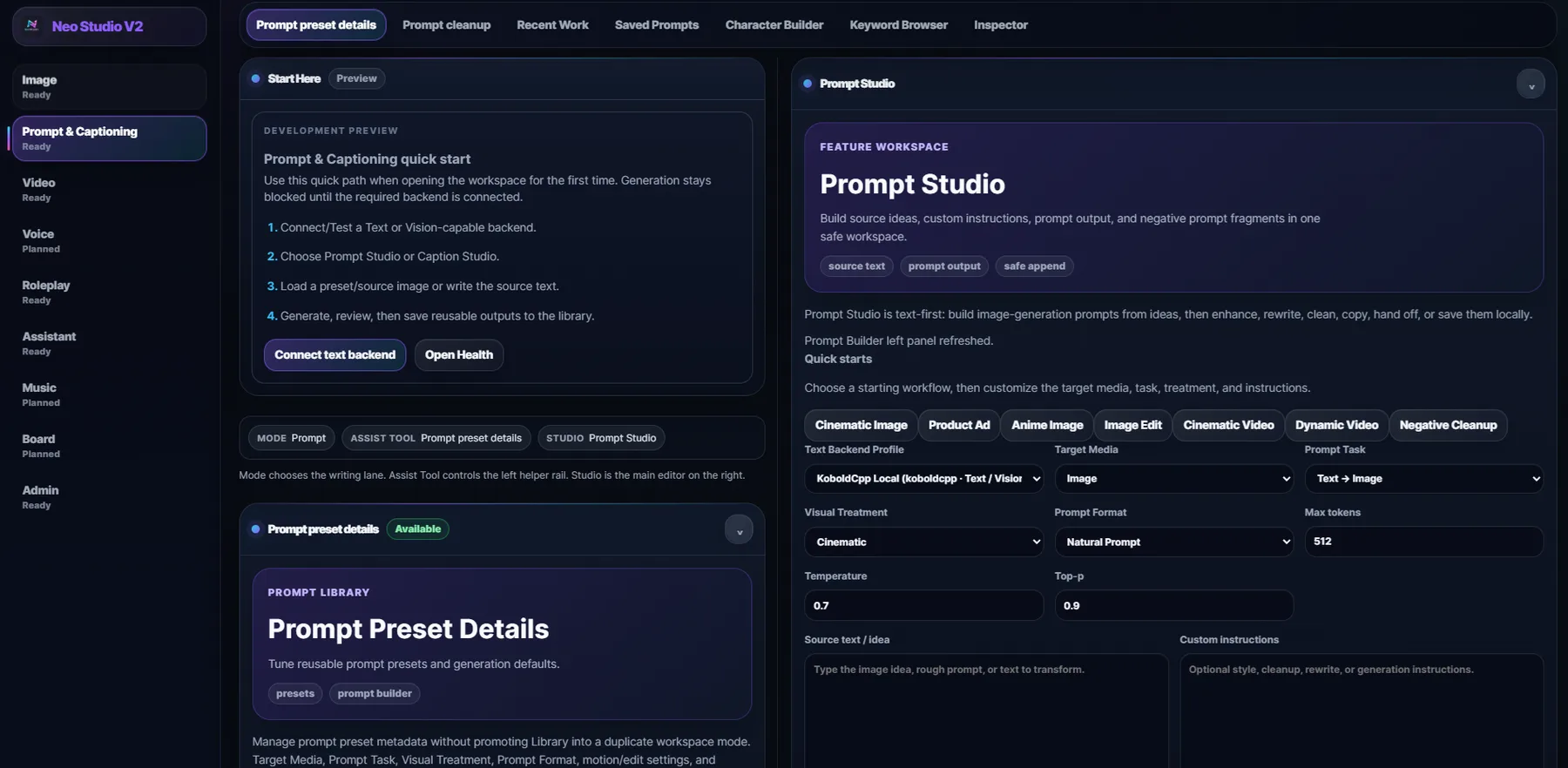
Task: Click the Custom instructions textarea
Action: click(x=1362, y=711)
